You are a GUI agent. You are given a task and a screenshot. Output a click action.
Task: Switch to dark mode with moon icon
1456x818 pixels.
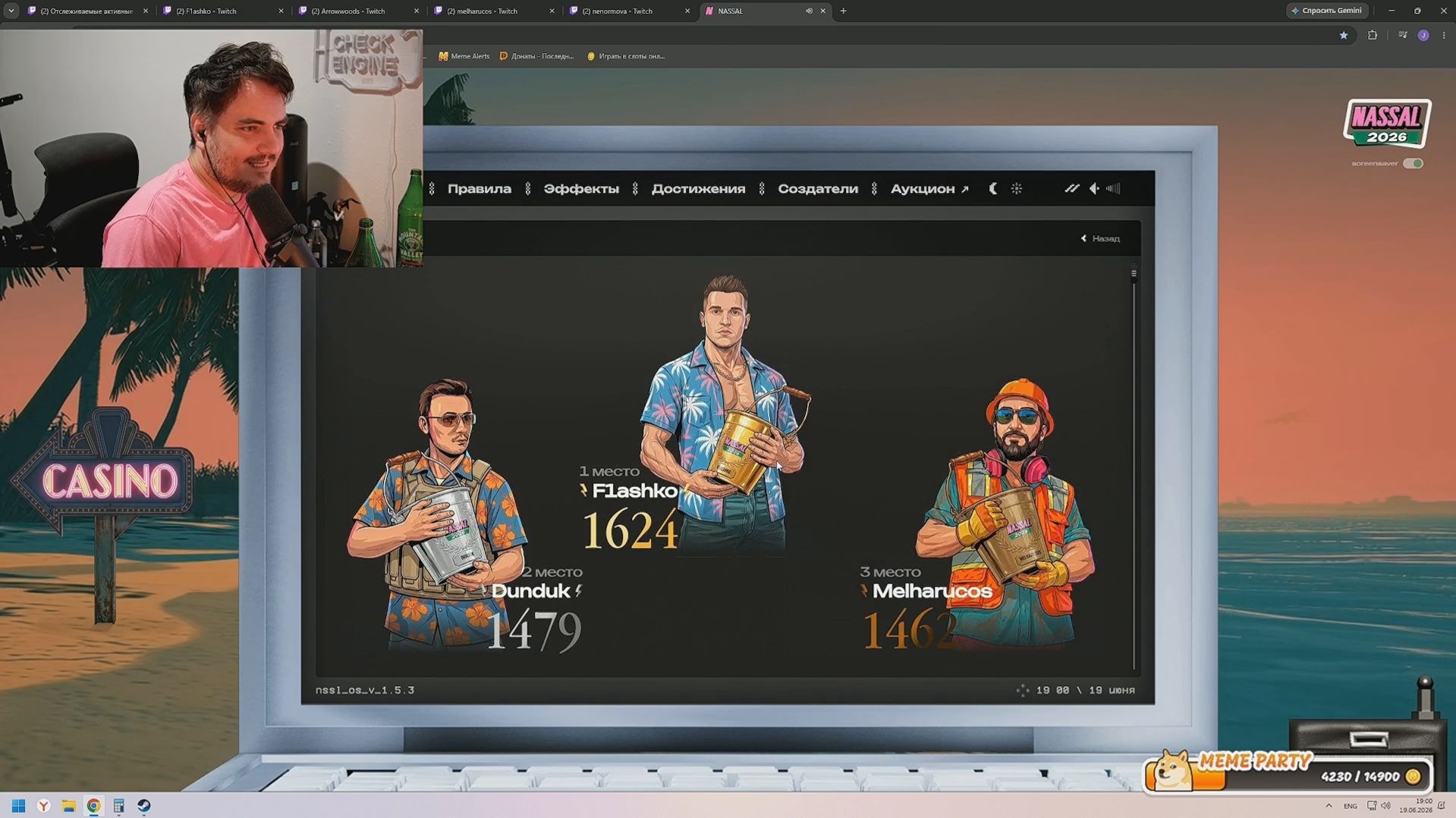(x=993, y=189)
